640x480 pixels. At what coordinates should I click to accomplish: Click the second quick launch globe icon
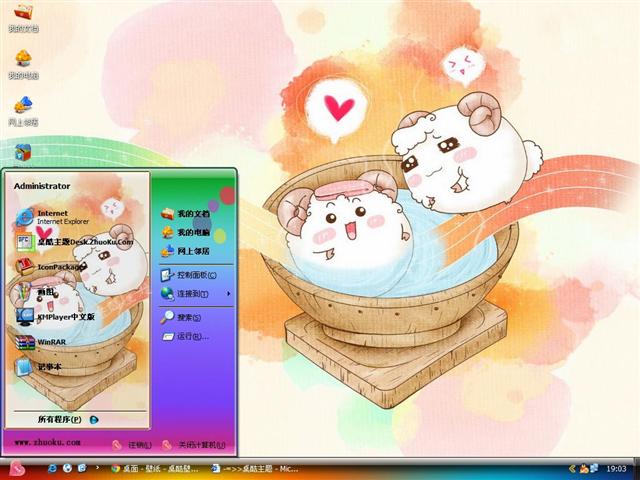point(67,468)
